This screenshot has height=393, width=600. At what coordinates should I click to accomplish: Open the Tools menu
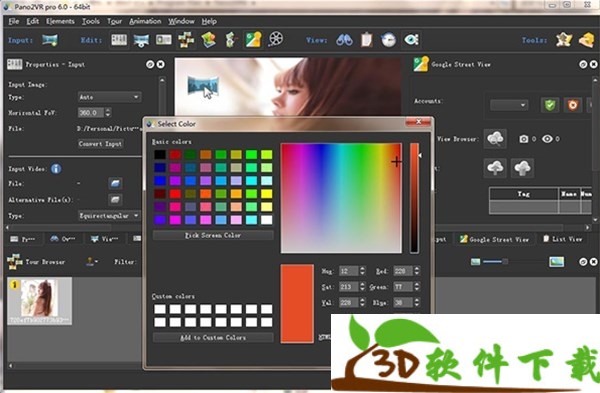point(91,21)
